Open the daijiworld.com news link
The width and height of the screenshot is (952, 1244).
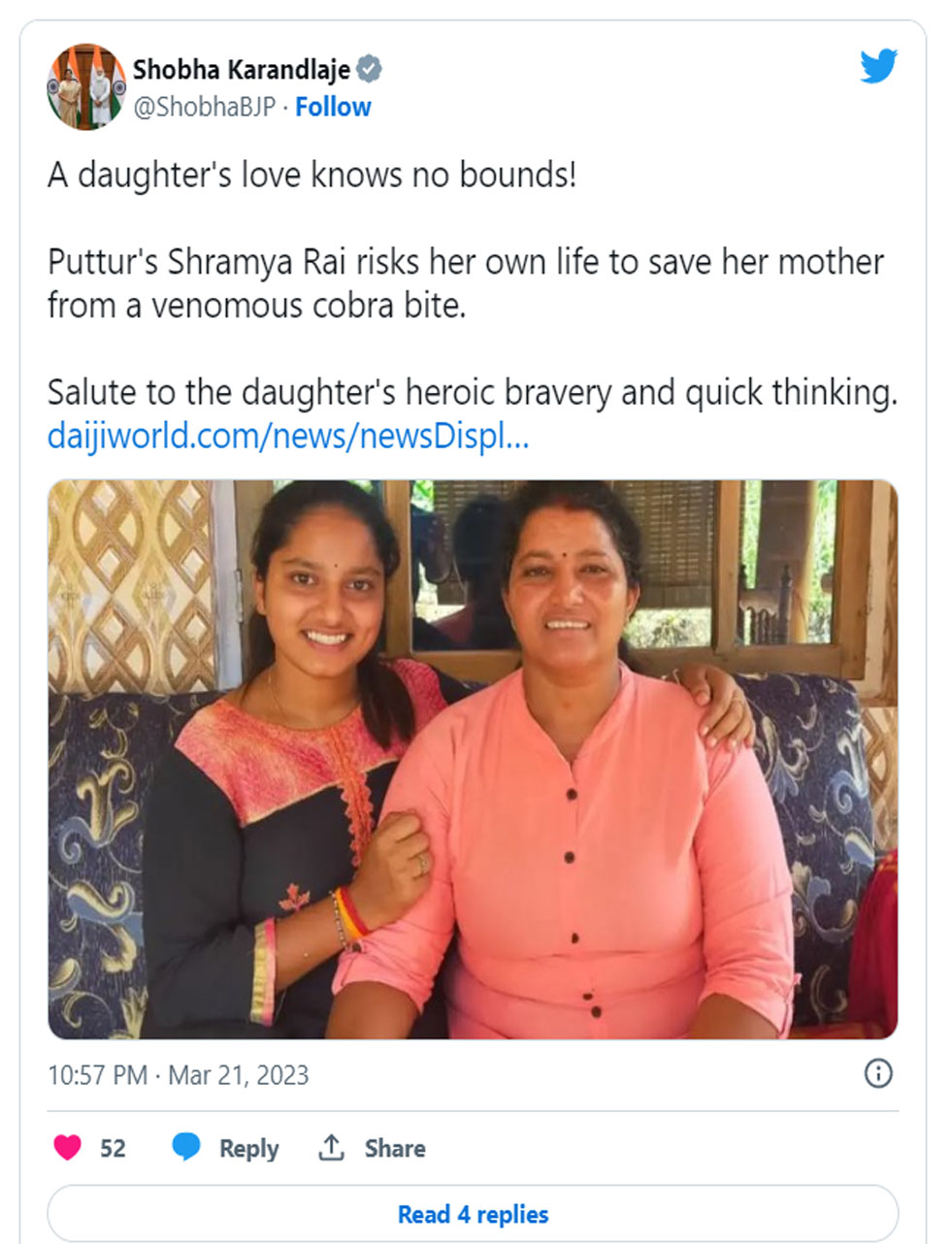point(288,437)
